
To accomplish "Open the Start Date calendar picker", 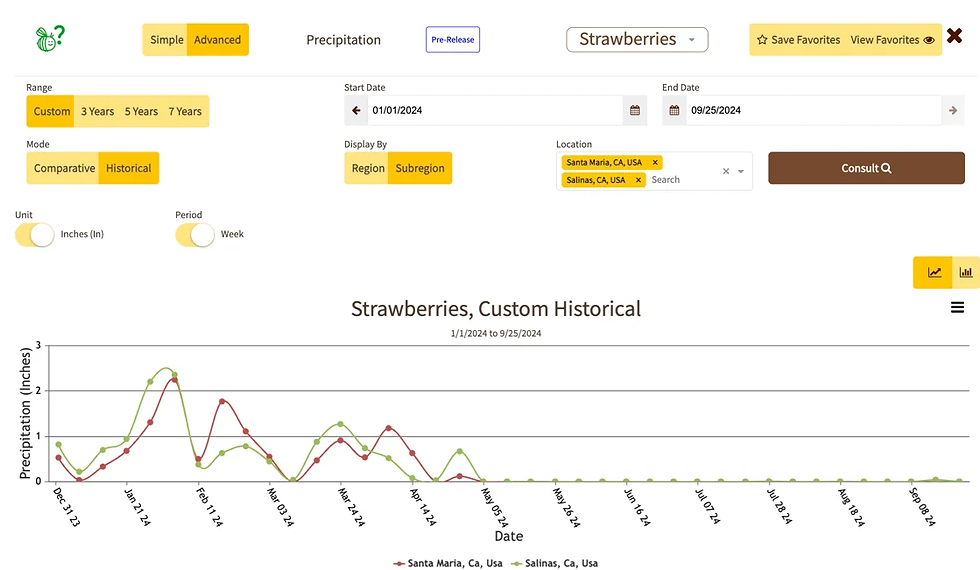I will coord(634,111).
